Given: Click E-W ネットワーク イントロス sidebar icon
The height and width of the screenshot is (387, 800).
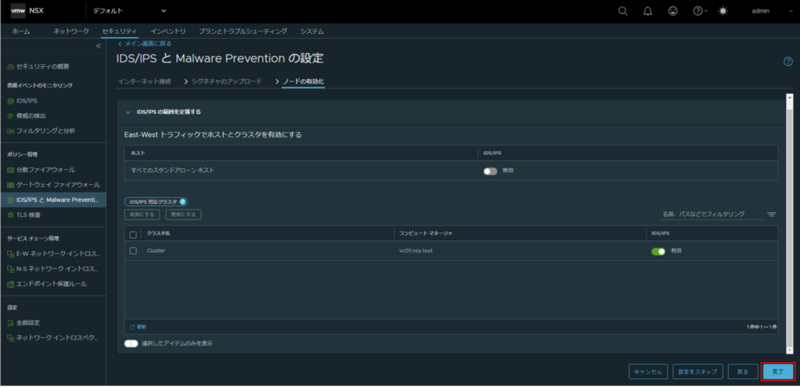Looking at the screenshot, I should point(10,253).
